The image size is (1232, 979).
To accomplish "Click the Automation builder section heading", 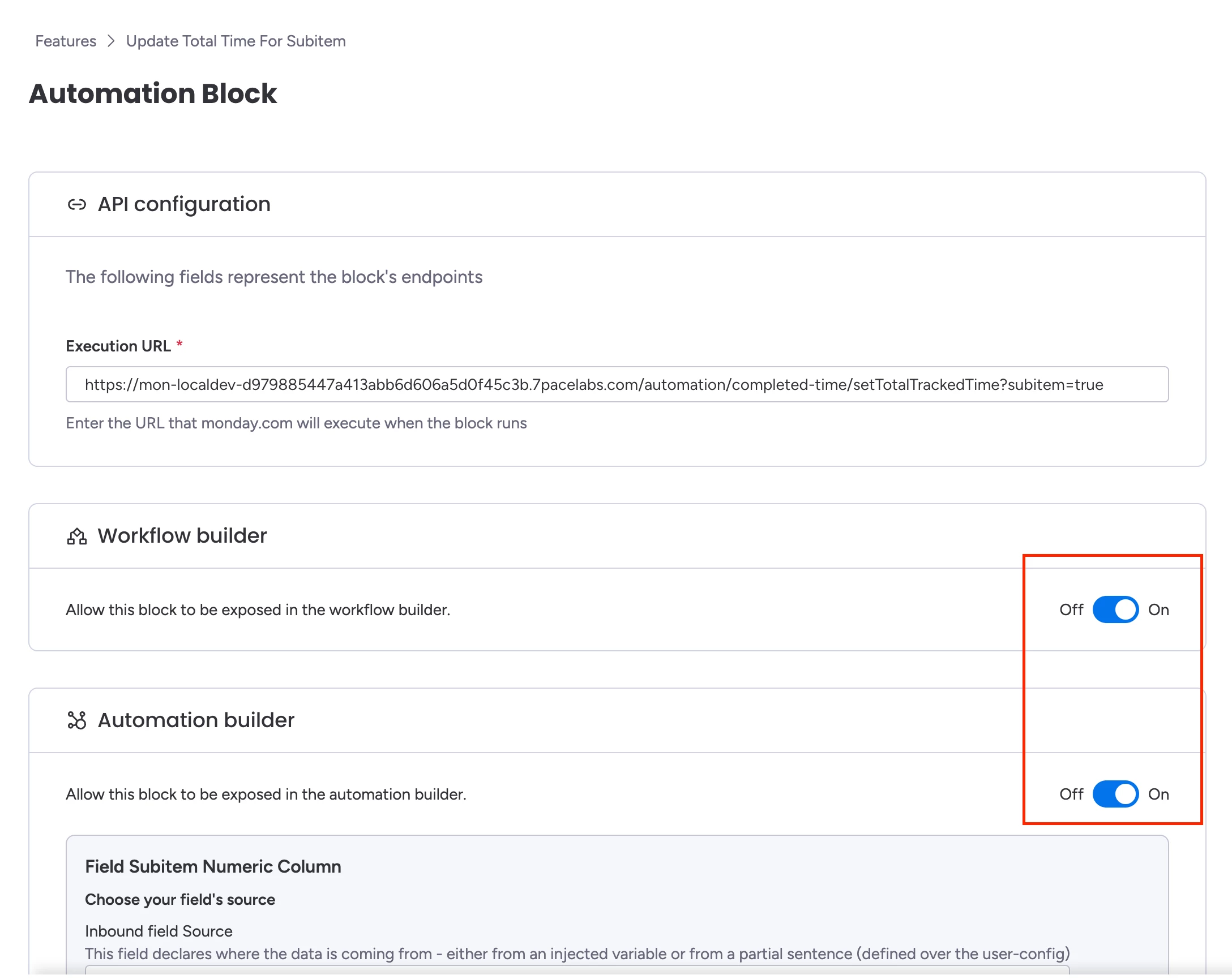I will pyautogui.click(x=196, y=720).
